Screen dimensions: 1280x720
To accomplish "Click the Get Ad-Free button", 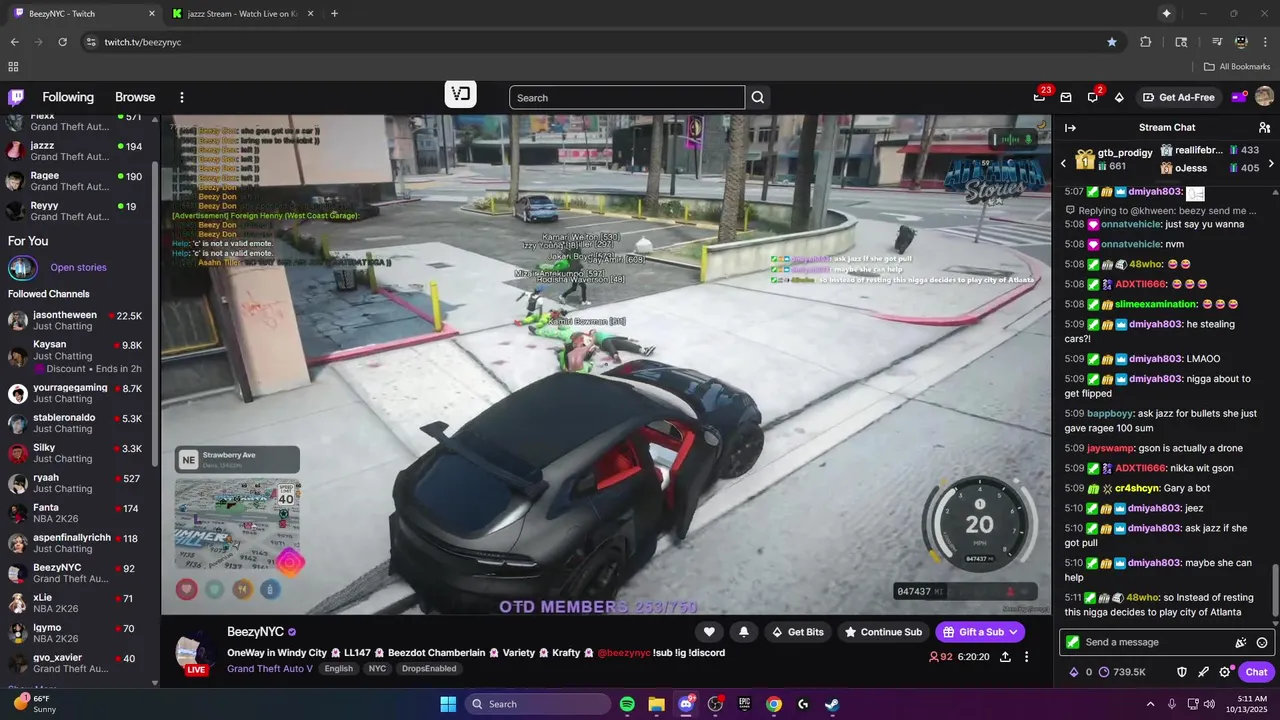I will (x=1178, y=97).
